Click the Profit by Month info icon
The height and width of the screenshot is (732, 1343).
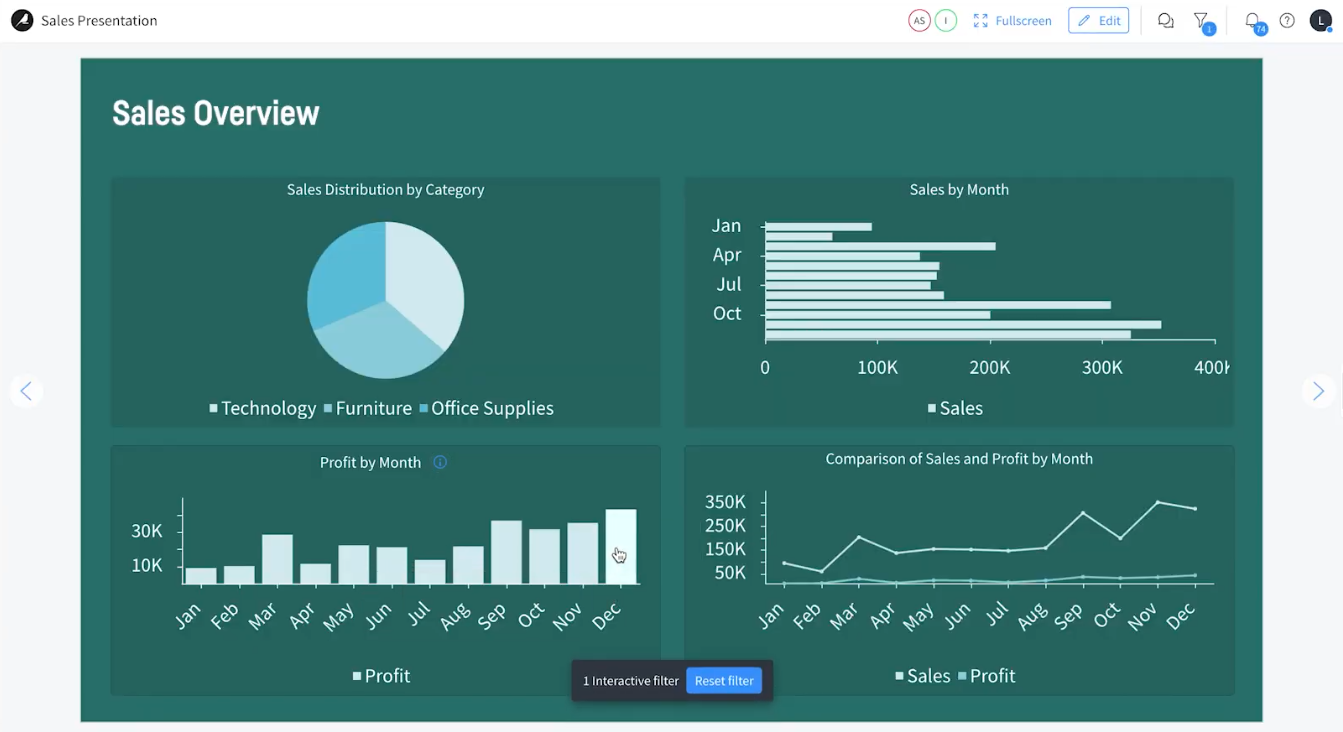[x=440, y=462]
